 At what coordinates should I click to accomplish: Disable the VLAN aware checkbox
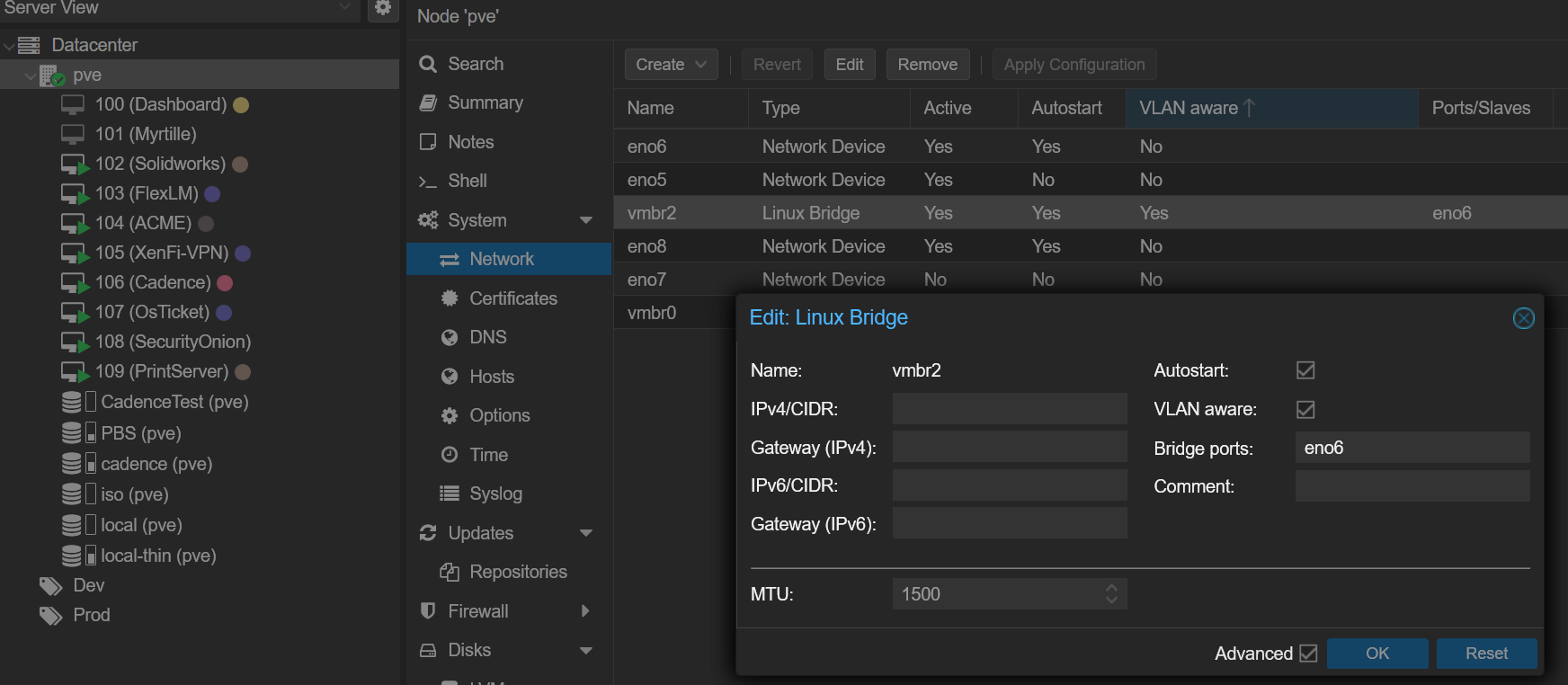pos(1305,410)
